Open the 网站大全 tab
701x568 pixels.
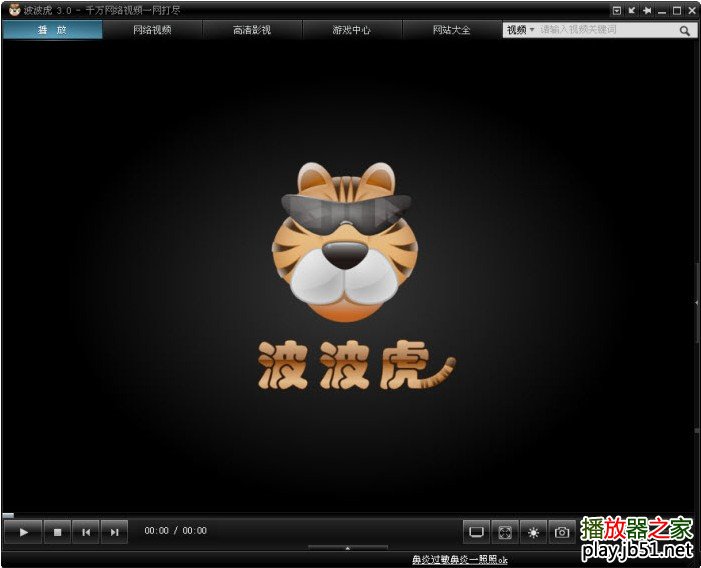pyautogui.click(x=452, y=30)
